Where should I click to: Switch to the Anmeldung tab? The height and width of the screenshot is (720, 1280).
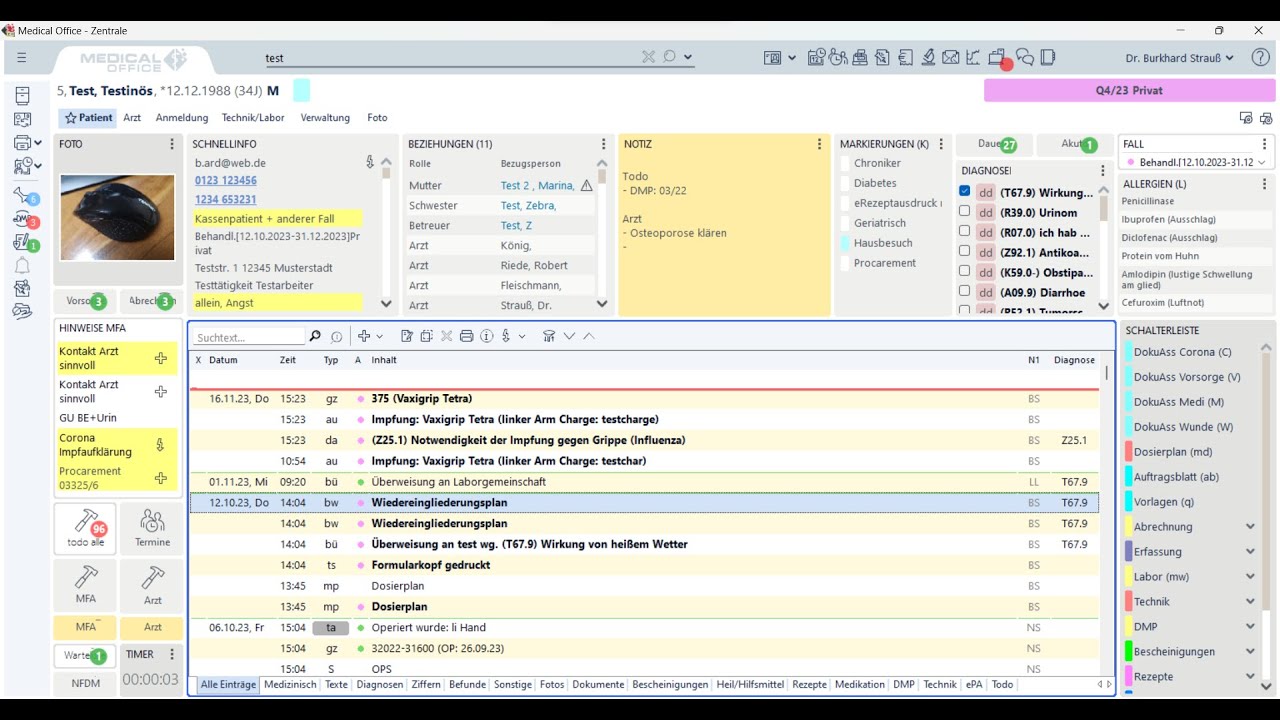(x=182, y=118)
